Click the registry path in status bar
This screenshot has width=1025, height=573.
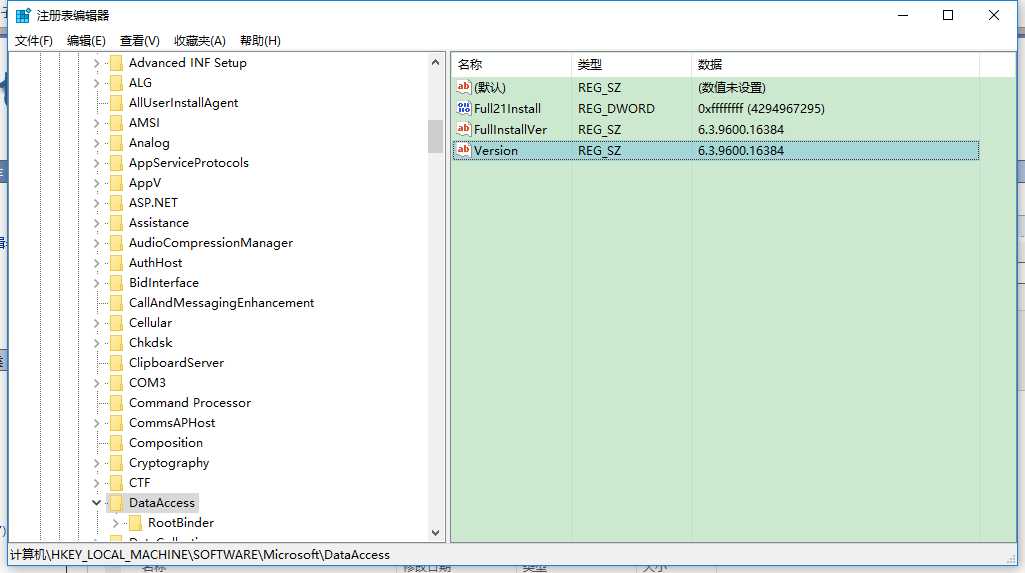200,555
